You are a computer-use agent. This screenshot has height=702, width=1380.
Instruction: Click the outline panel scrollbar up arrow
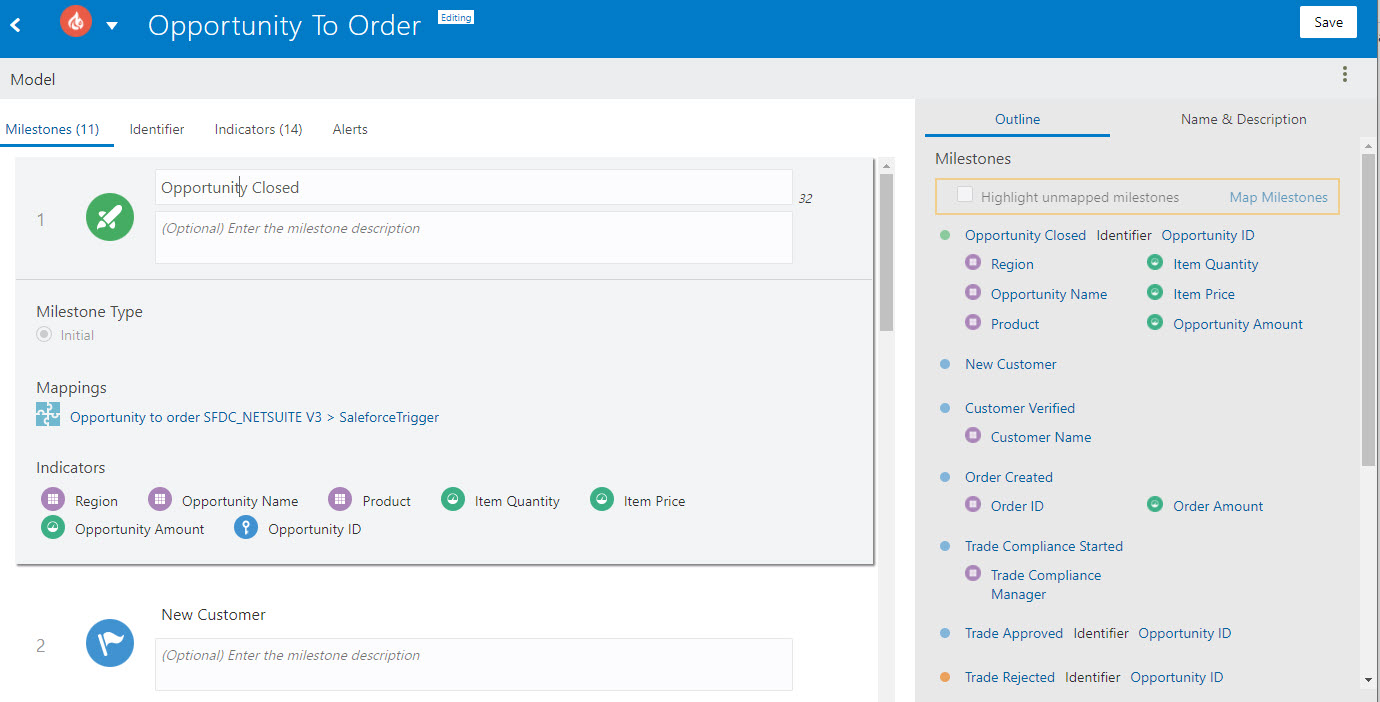pos(1368,146)
